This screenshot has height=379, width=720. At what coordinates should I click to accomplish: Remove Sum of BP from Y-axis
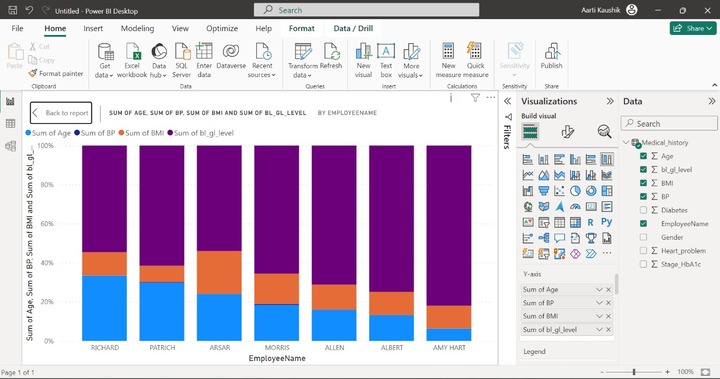click(608, 303)
